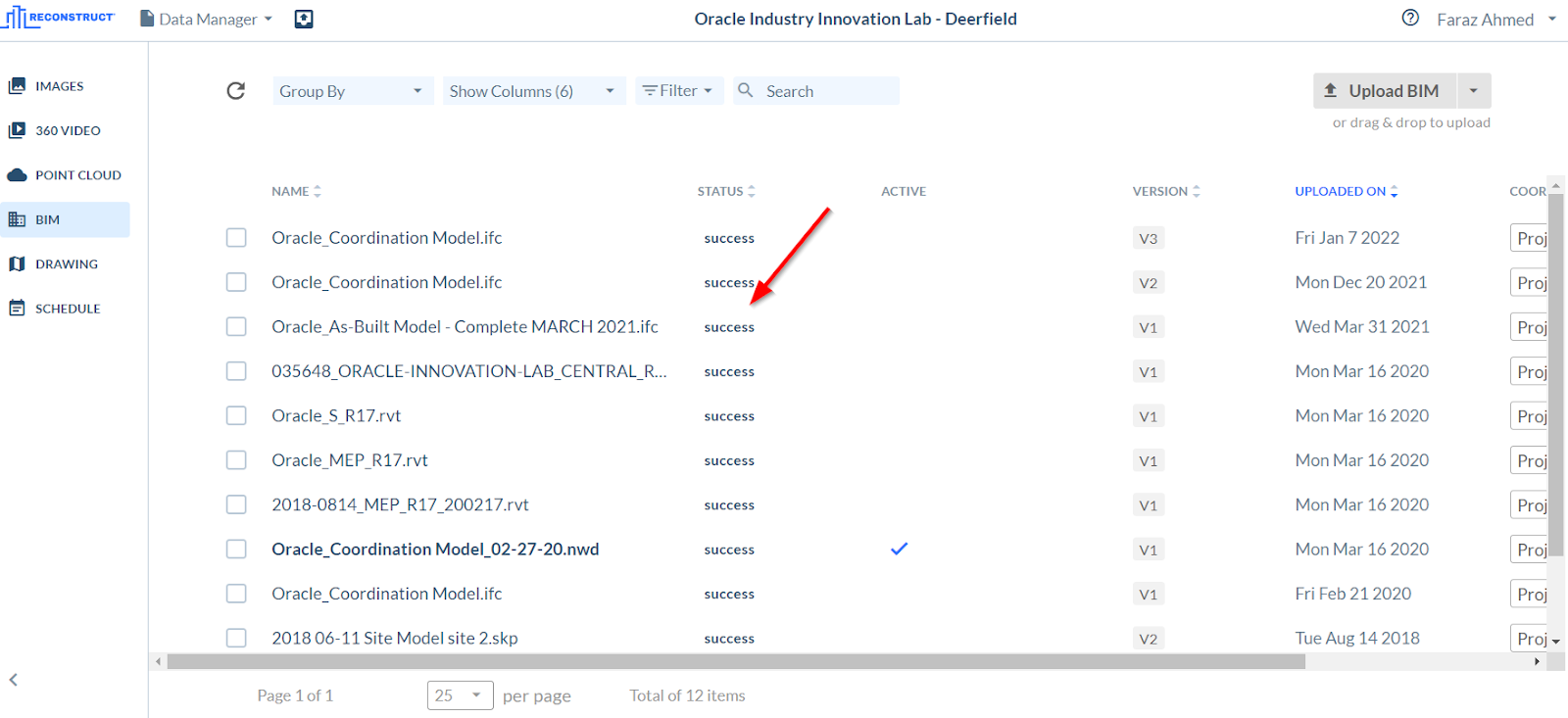Click the V2 badge dated Dec 20 2021
1568x718 pixels.
(x=1149, y=283)
